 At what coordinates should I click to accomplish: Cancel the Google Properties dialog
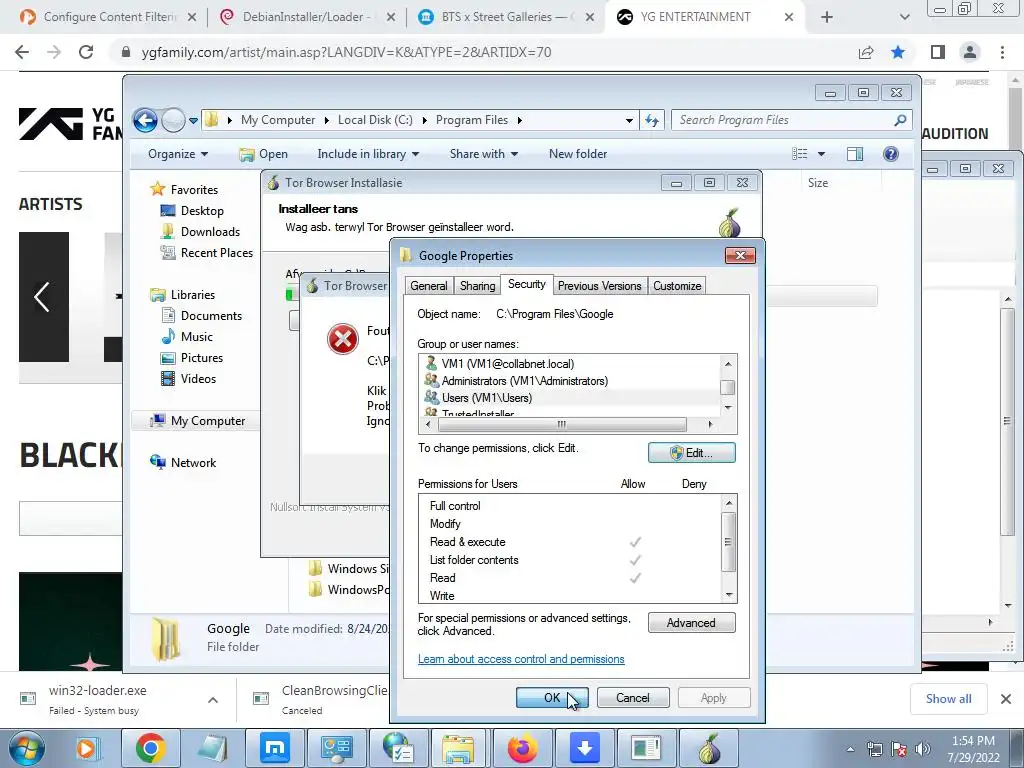(633, 697)
